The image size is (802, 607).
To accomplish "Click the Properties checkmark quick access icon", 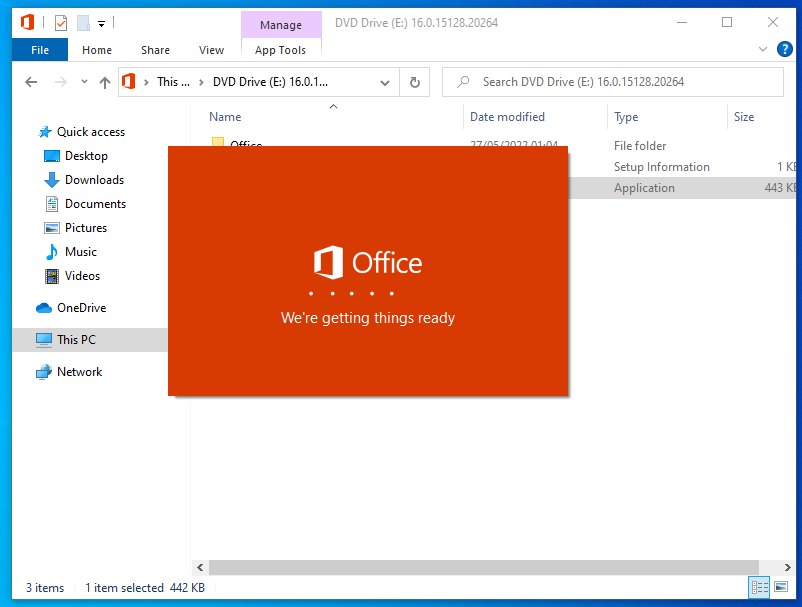I will point(61,23).
